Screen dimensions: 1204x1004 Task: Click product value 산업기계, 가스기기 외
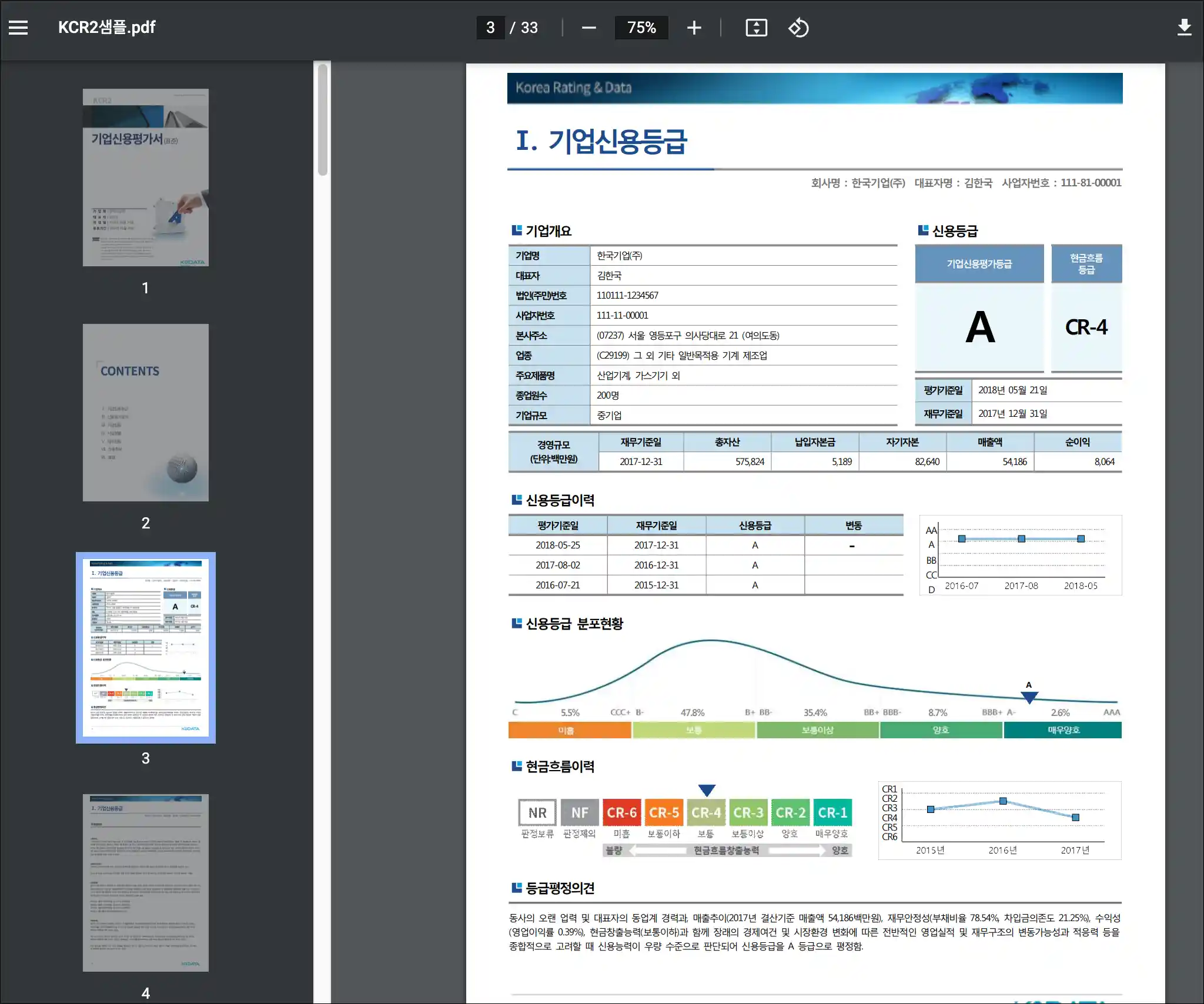638,376
